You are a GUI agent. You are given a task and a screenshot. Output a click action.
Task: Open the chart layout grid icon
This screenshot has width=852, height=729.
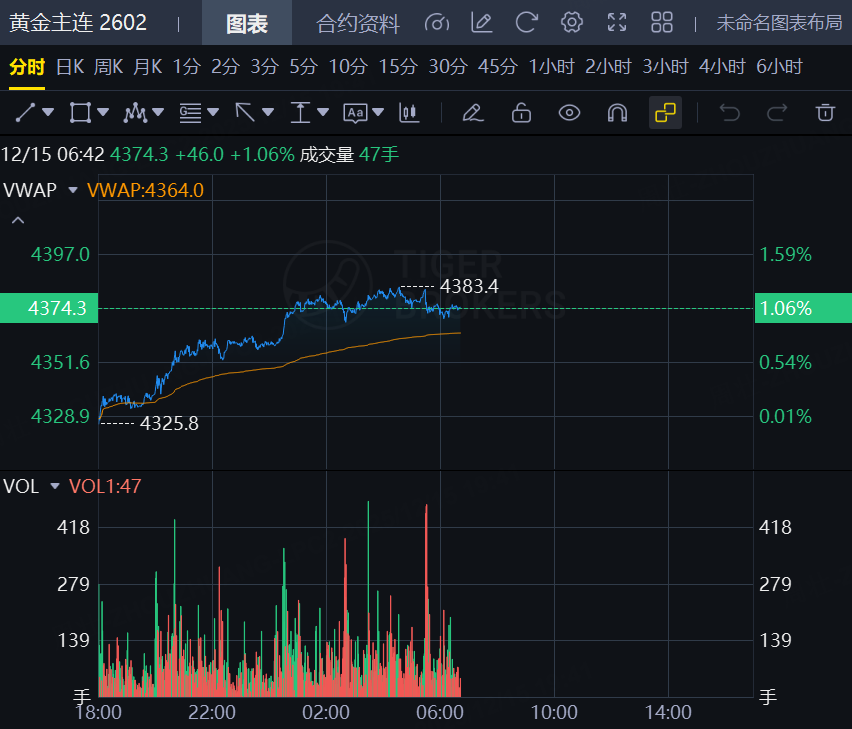[662, 23]
